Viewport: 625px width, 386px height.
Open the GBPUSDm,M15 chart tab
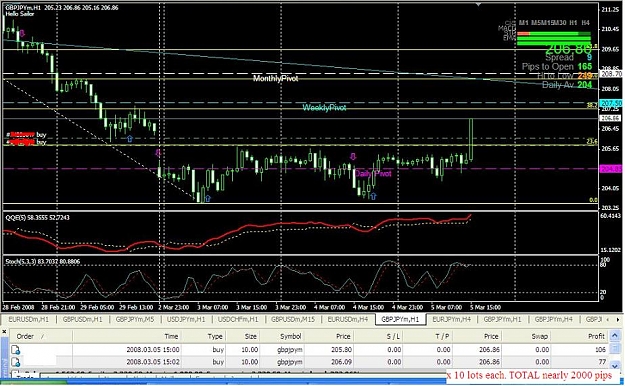[x=293, y=319]
